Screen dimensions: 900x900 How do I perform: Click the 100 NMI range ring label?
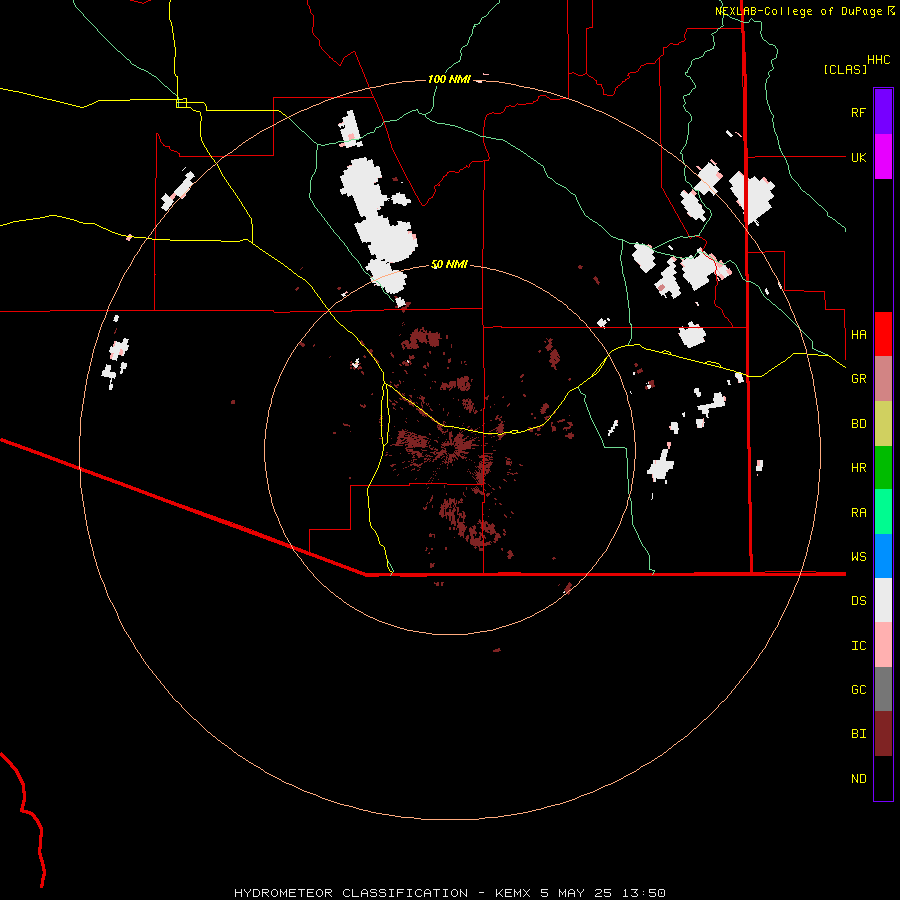coord(449,79)
